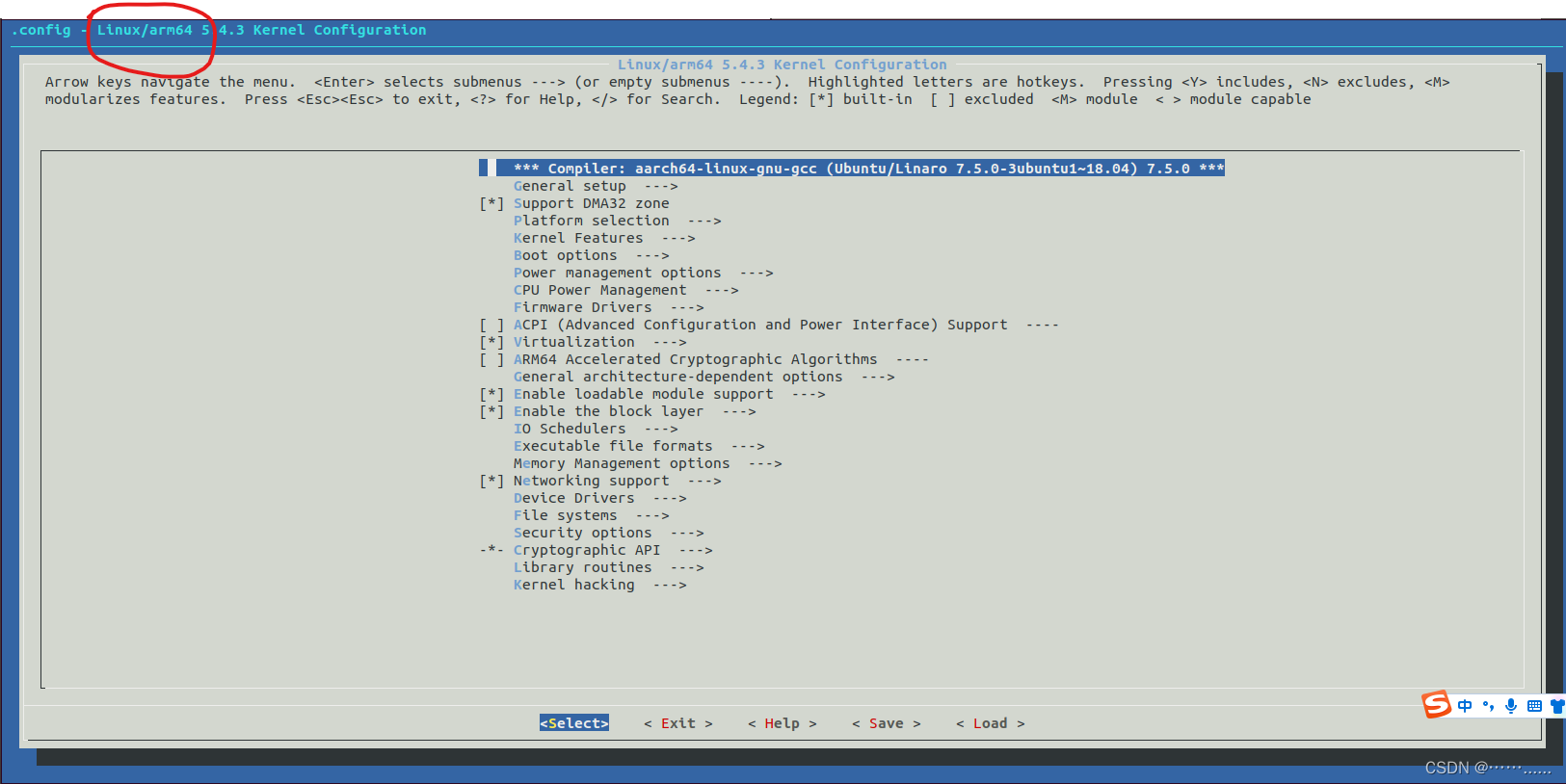
Task: Click the centered Linux/arm64 5.4.3 Kernel Configuration heading
Action: point(782,65)
